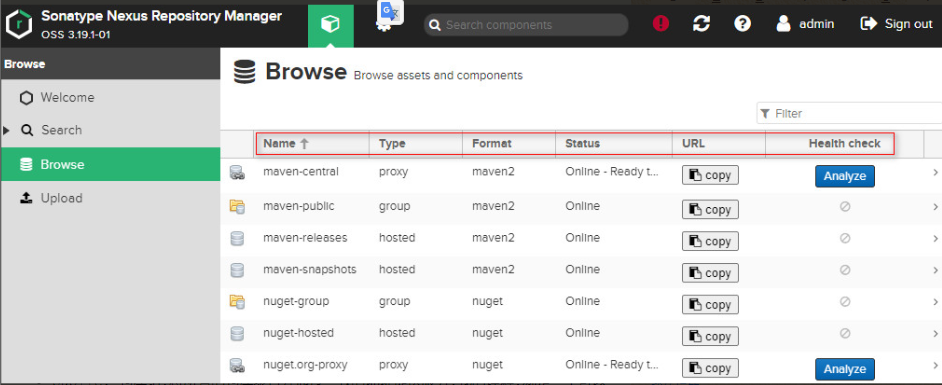
Task: Click the Browse section header in sidebar
Action: (x=110, y=64)
